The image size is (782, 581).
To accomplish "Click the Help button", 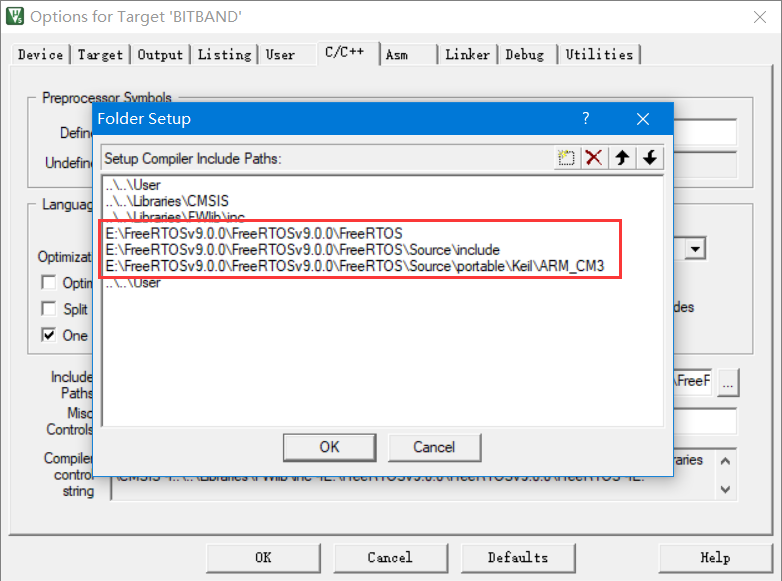I will click(x=715, y=558).
